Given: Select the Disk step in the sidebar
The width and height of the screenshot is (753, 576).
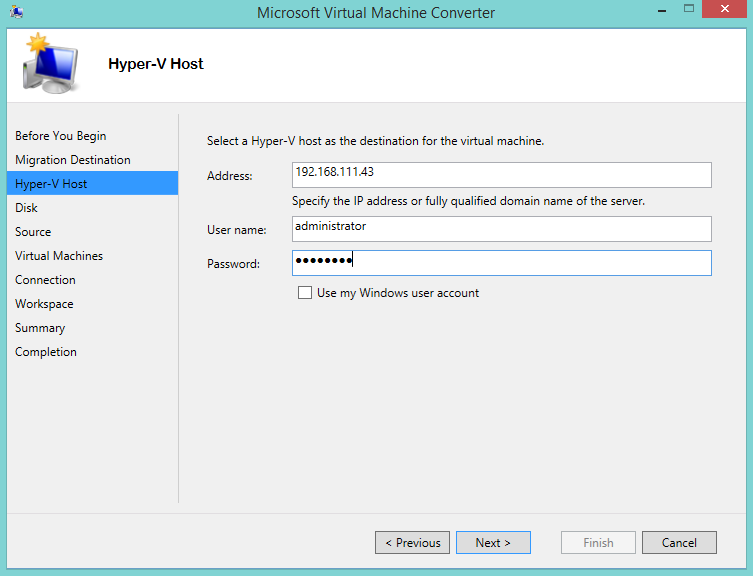Looking at the screenshot, I should [x=26, y=208].
